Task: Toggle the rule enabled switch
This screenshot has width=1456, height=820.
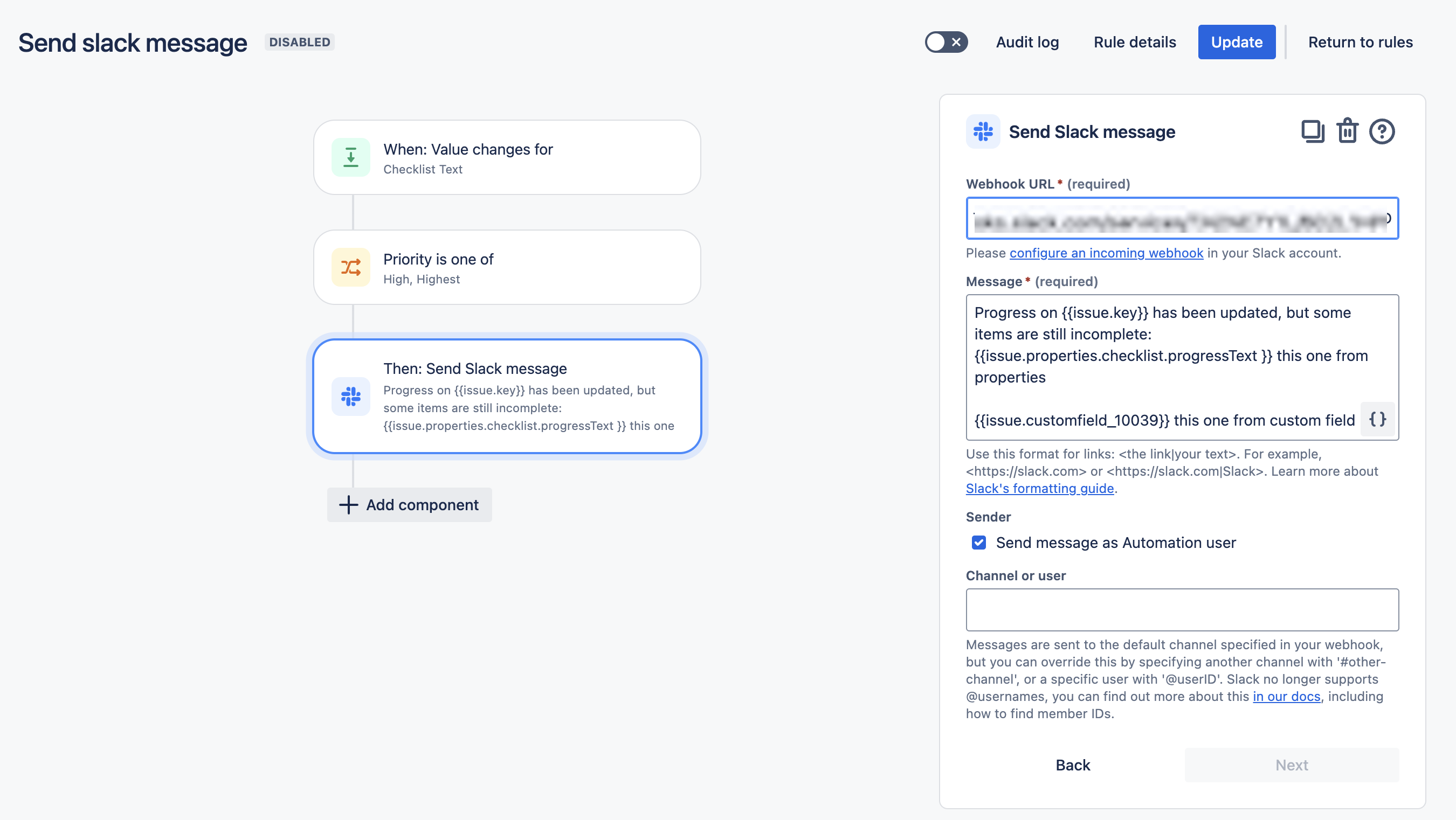Action: click(x=946, y=42)
